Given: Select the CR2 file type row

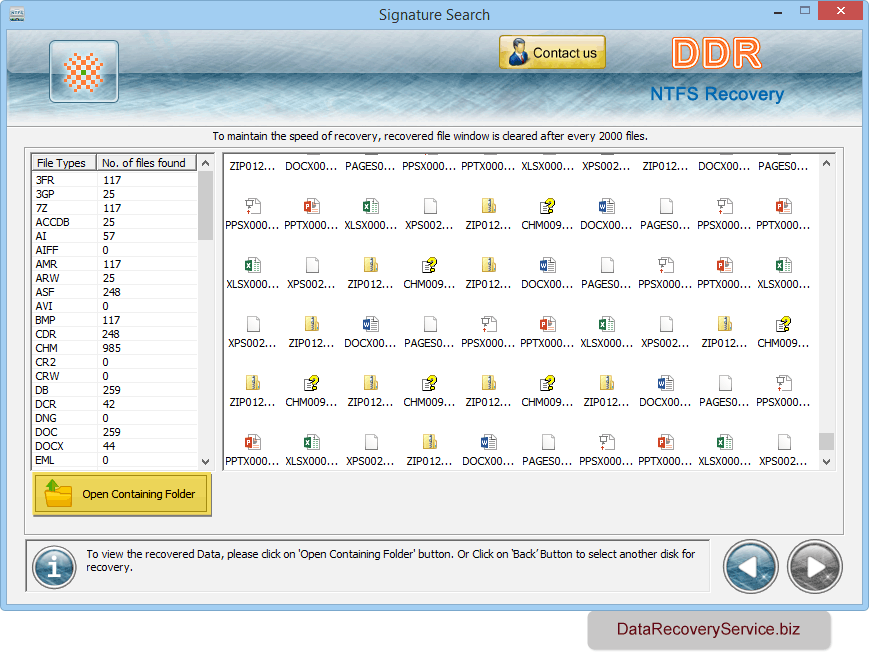Looking at the screenshot, I should (x=114, y=362).
